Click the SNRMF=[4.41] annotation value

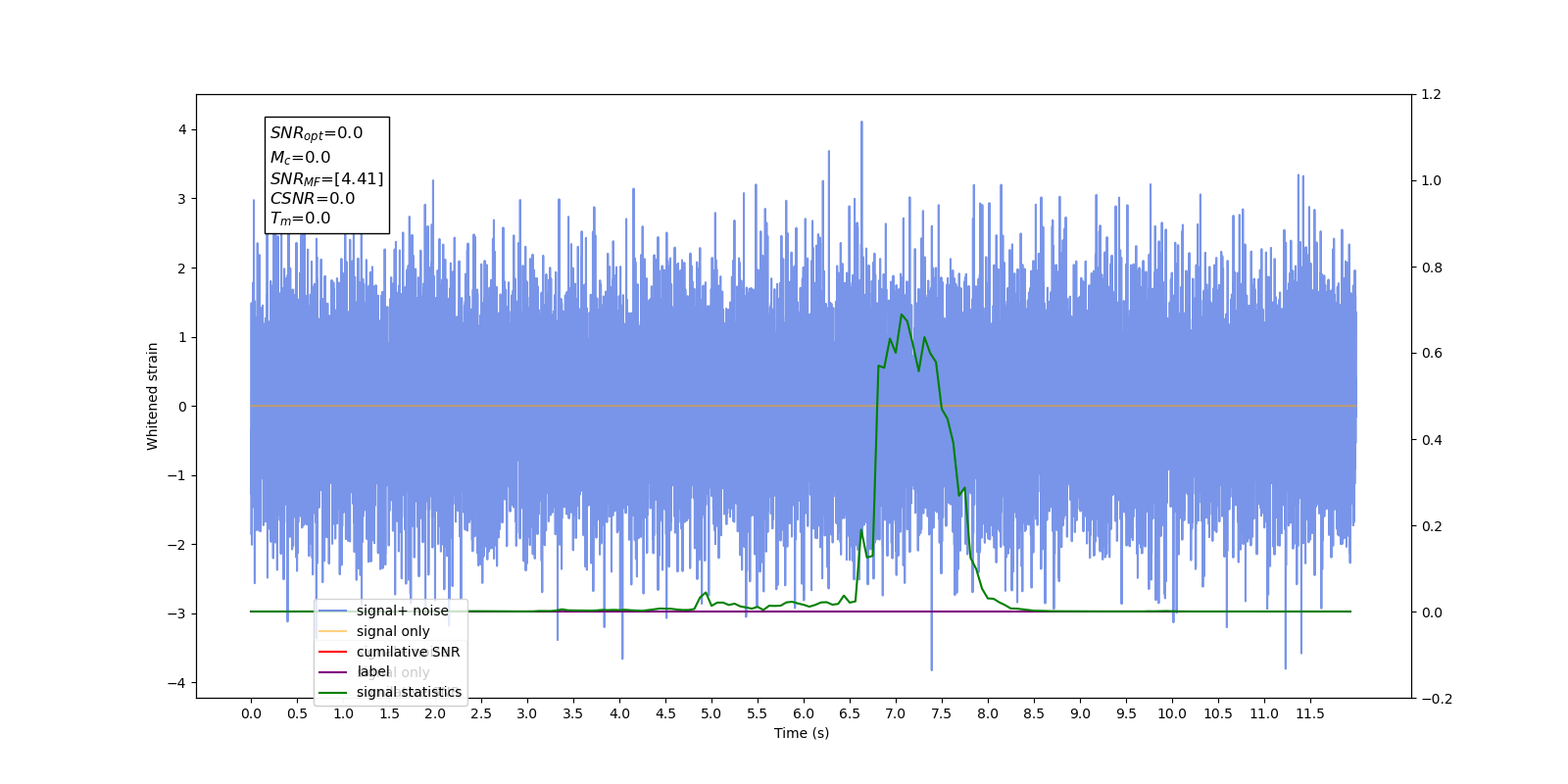[326, 178]
